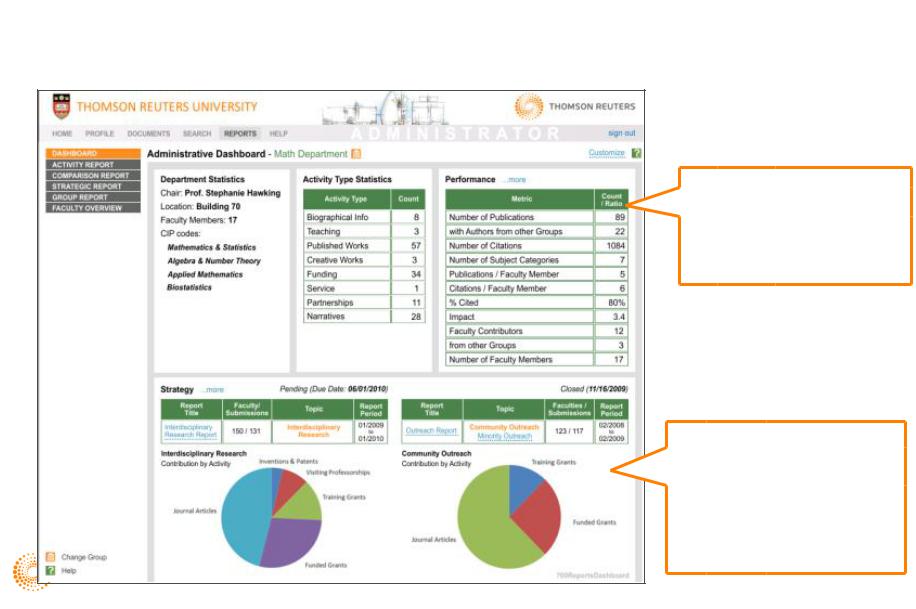916x609 pixels.
Task: Click the Change Group label
Action: coord(84,557)
